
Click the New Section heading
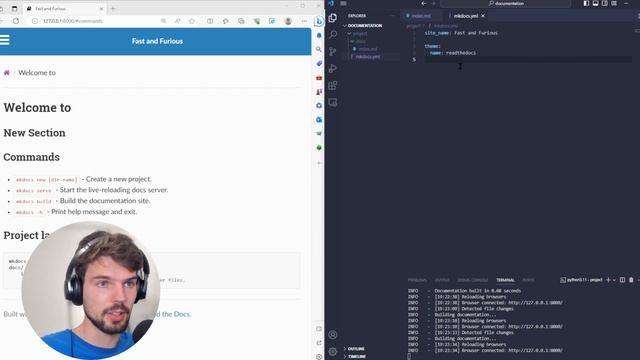pyautogui.click(x=34, y=133)
